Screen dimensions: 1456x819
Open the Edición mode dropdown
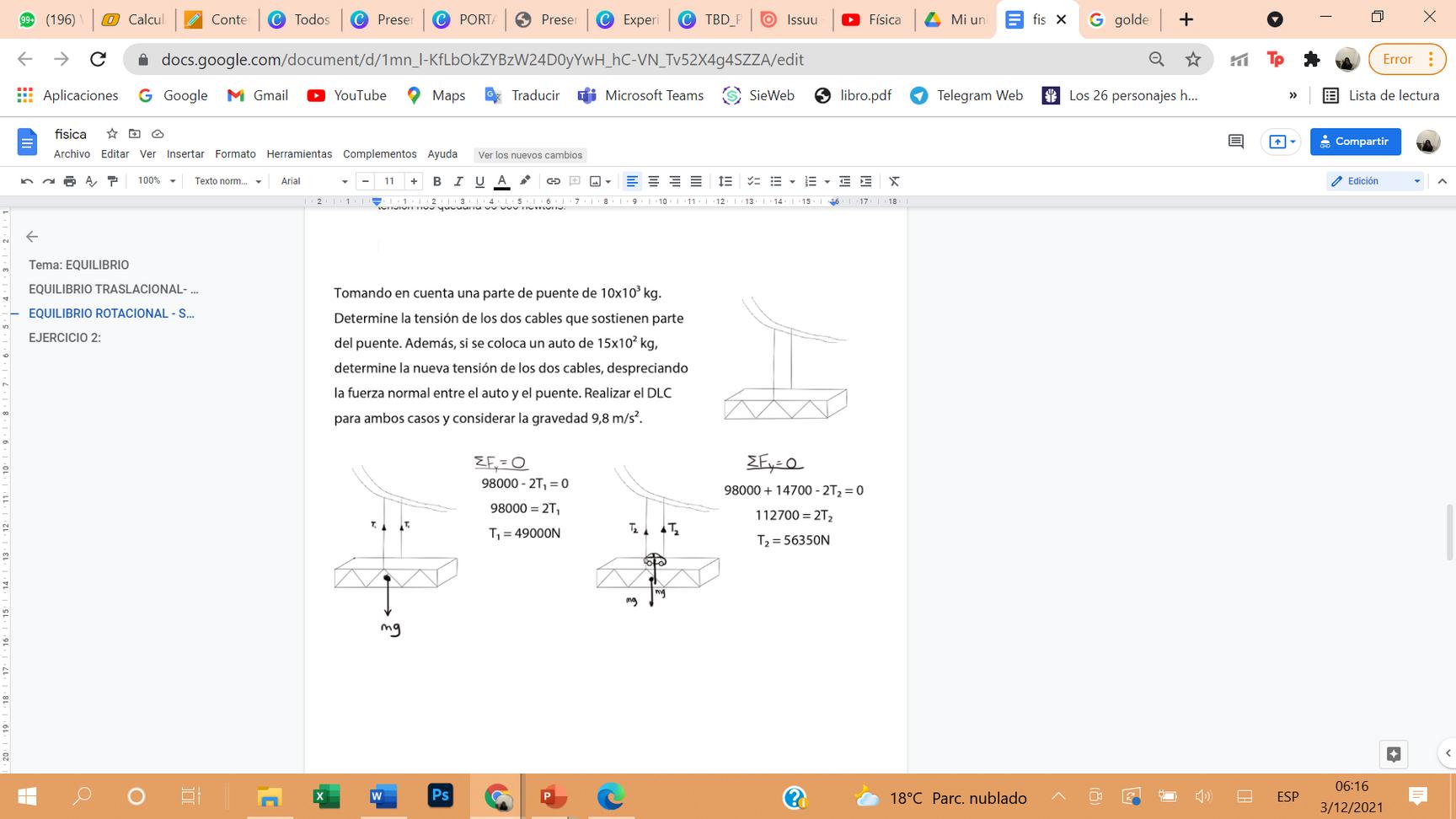click(1375, 181)
